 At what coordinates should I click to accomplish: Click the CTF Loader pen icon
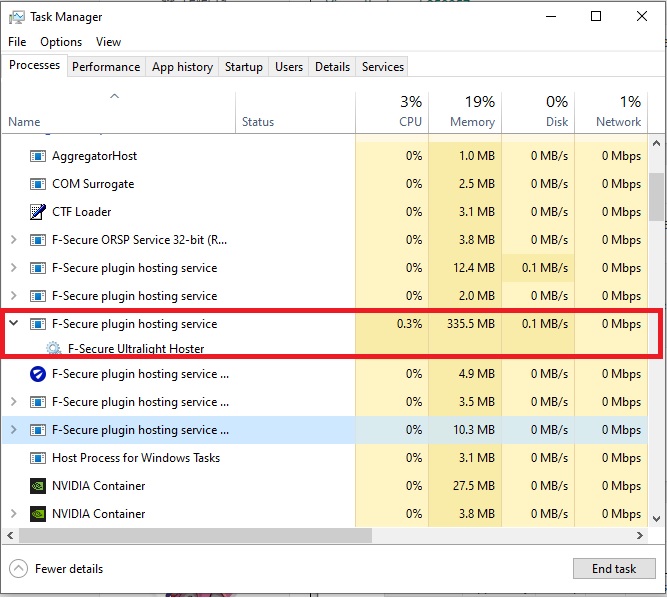38,212
